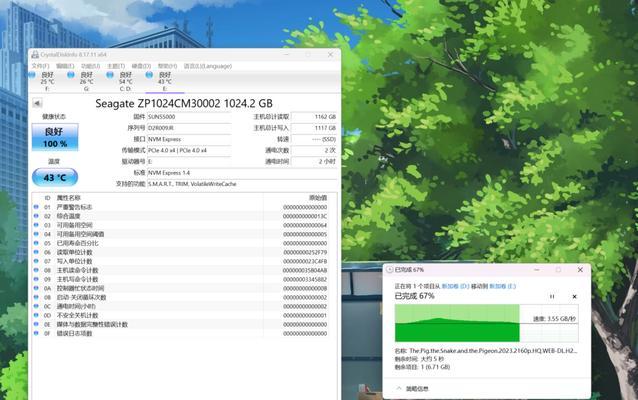Click the status dot on row 09 主机写命令计数
638x400 pixels.
click(36, 279)
